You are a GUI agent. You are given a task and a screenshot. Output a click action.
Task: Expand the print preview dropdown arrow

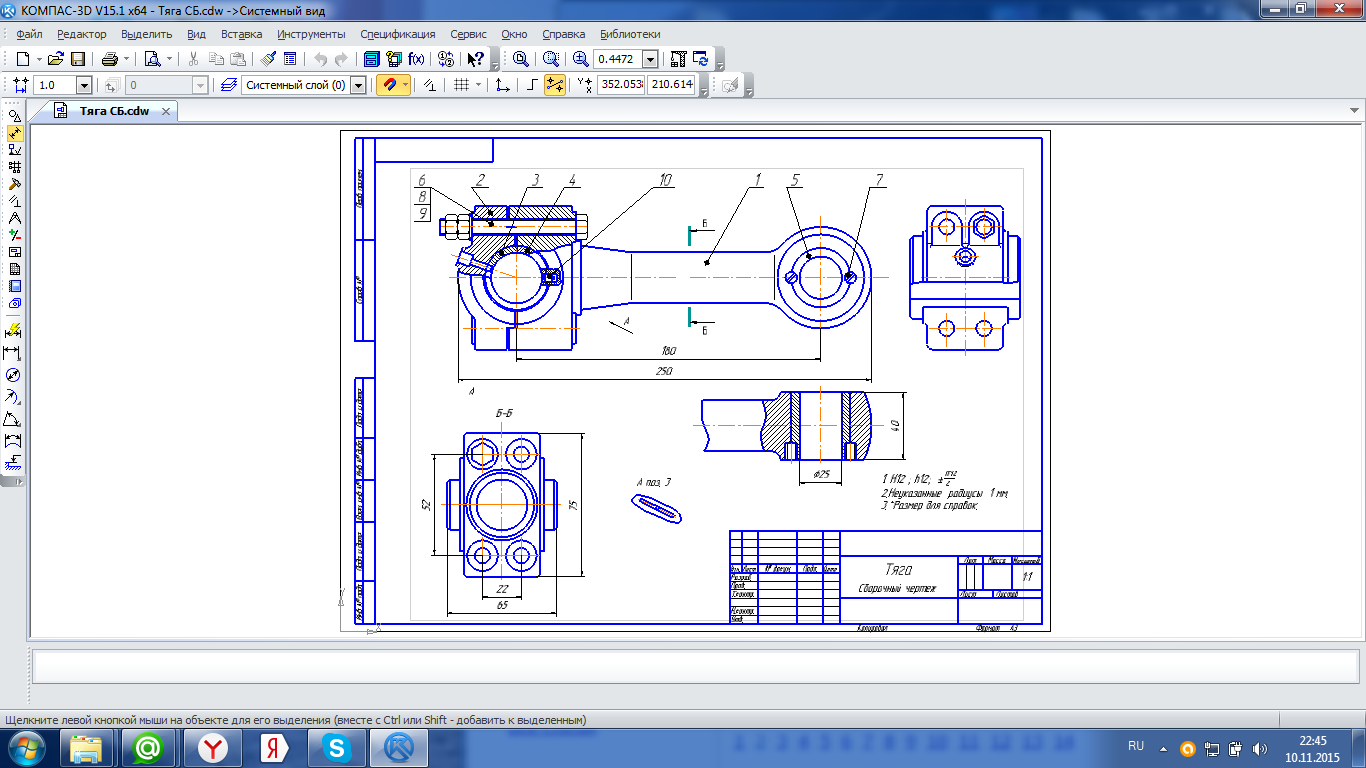[x=169, y=59]
